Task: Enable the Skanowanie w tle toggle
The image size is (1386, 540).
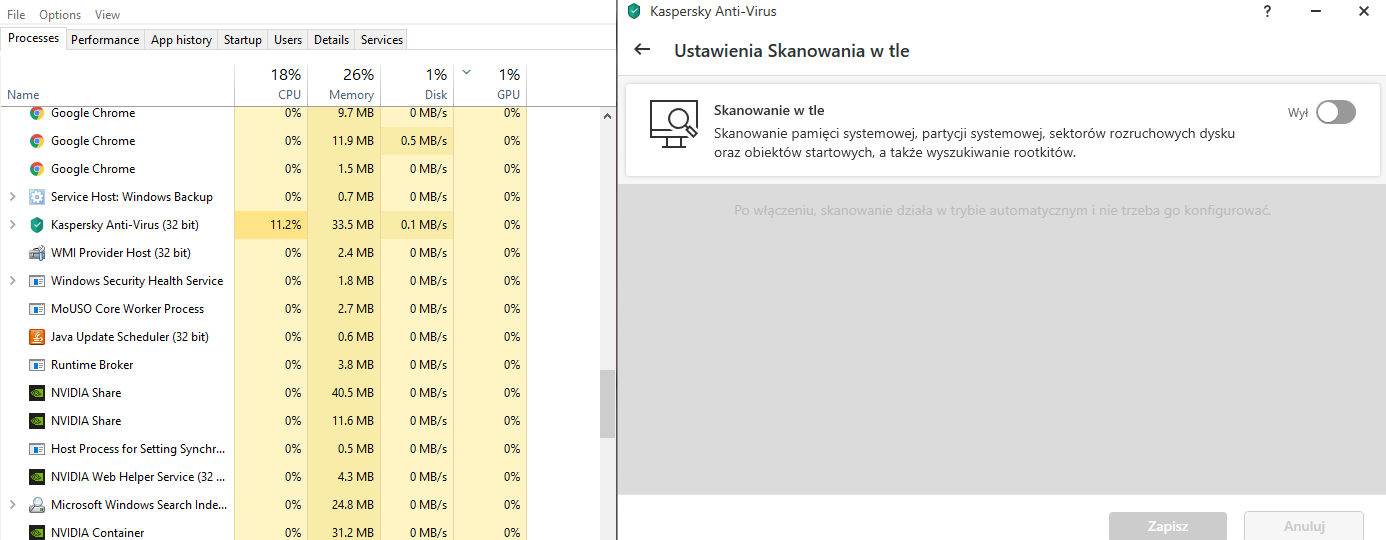Action: [1335, 112]
